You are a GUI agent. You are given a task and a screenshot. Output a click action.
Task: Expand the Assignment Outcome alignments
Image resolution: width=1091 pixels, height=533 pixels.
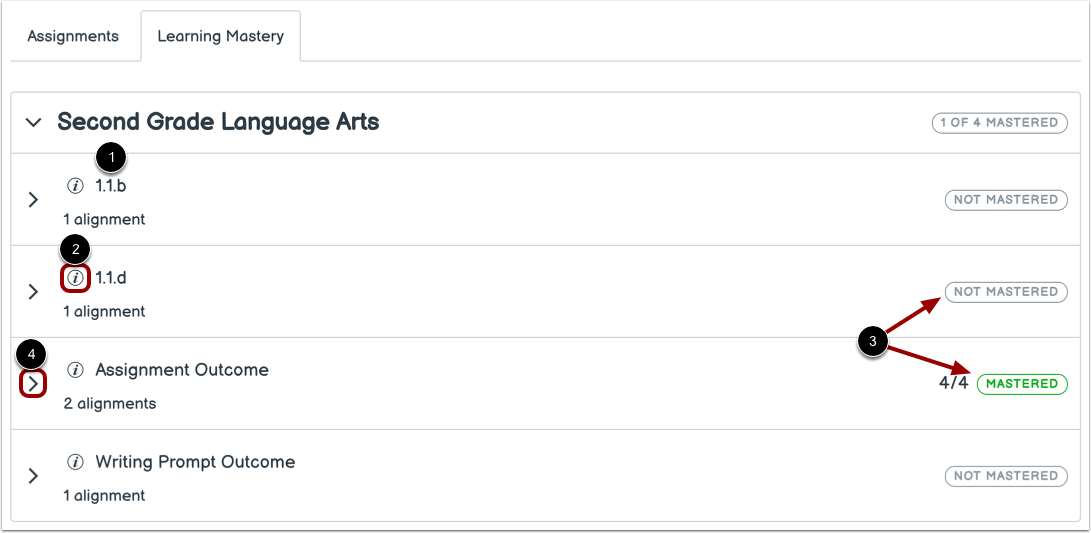[33, 383]
